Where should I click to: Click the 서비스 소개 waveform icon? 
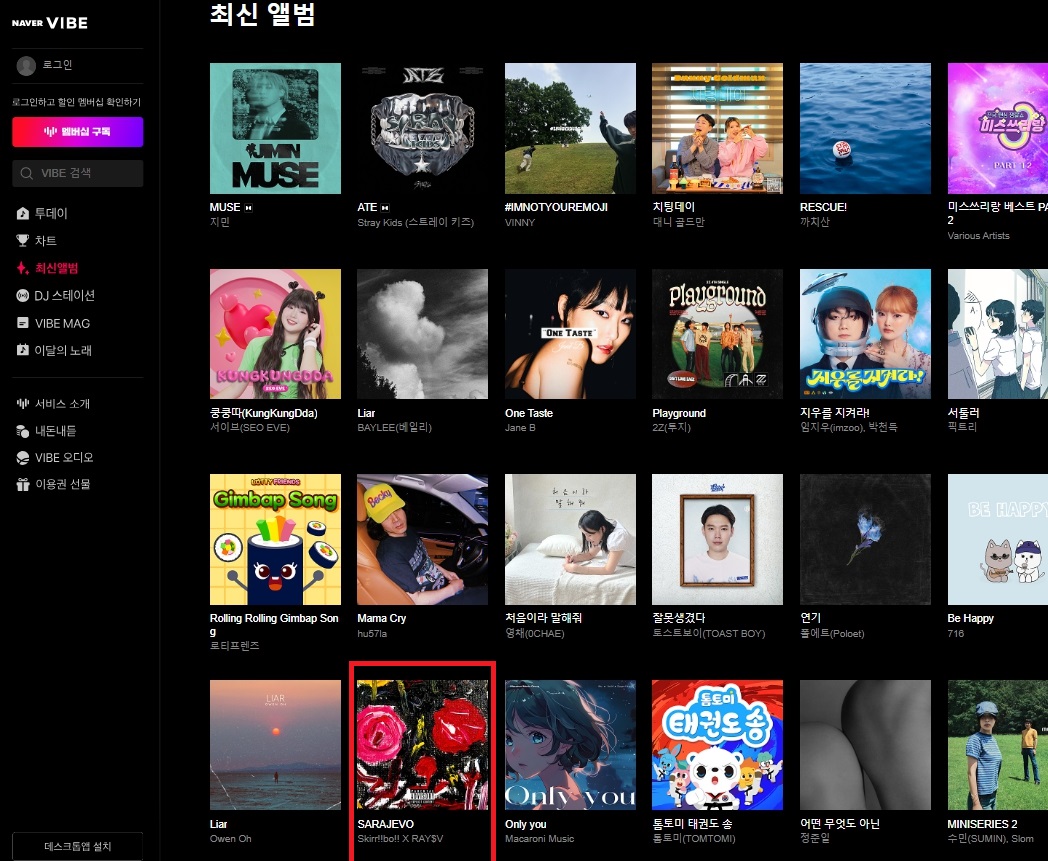click(23, 403)
